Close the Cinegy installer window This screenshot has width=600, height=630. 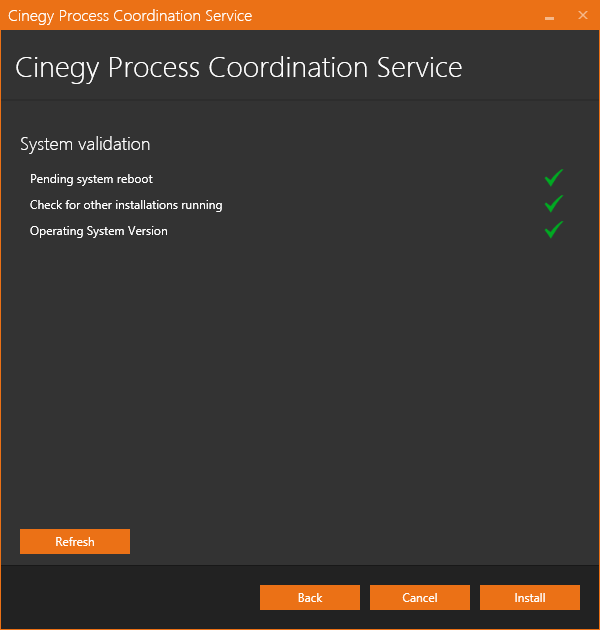click(583, 15)
